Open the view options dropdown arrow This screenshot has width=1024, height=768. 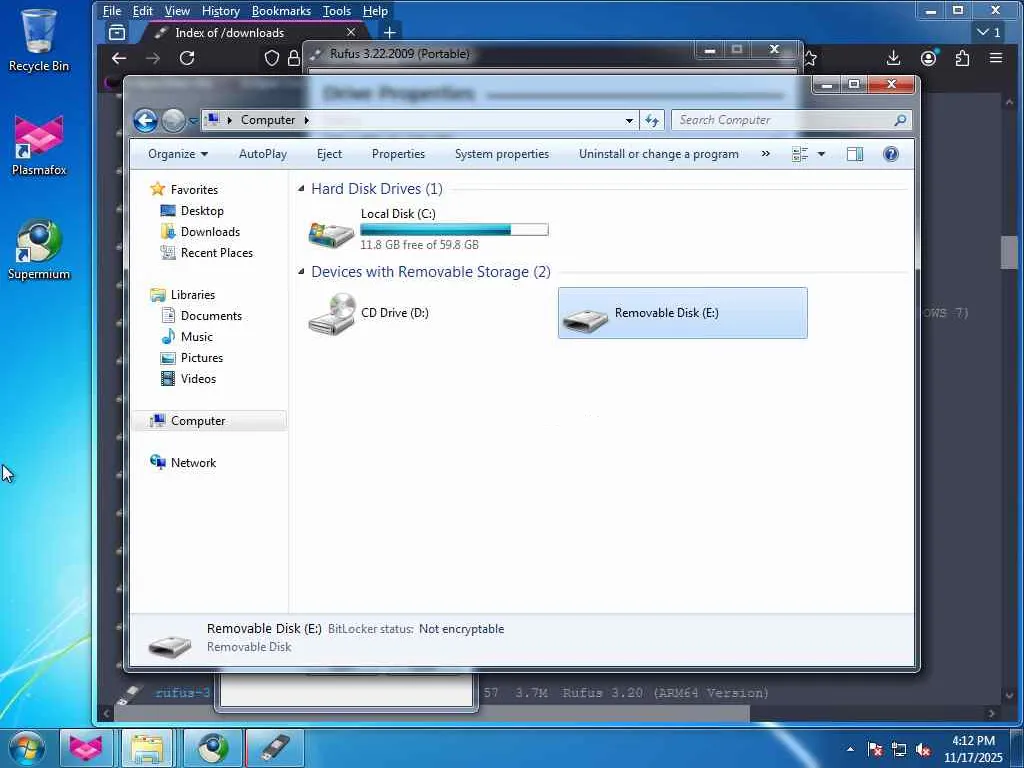(821, 154)
